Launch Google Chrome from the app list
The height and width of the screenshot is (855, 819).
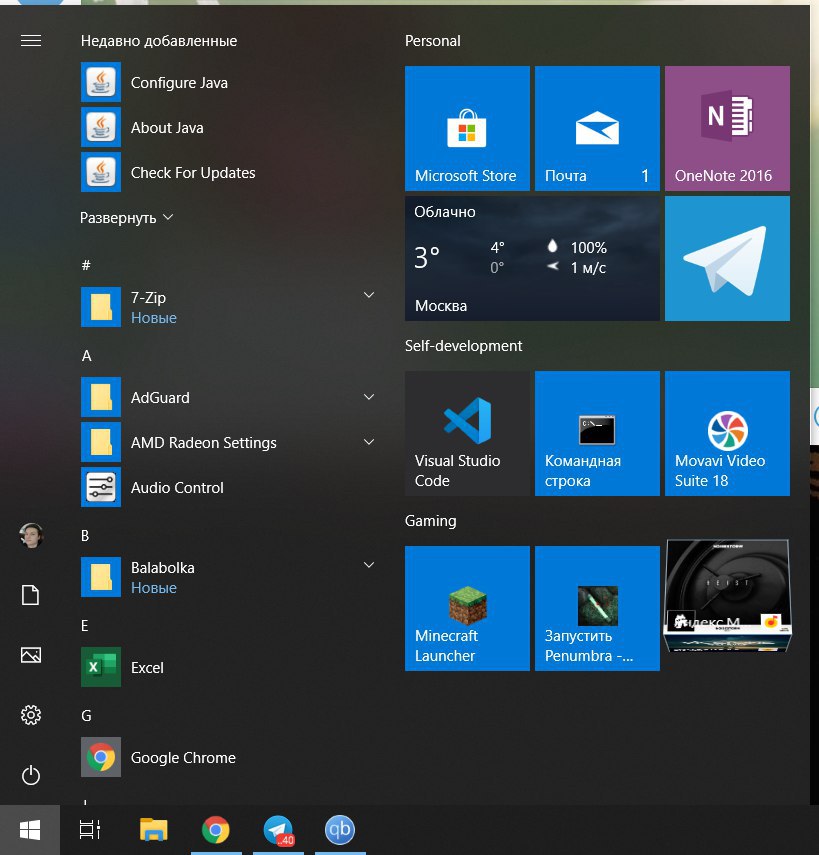(x=229, y=757)
